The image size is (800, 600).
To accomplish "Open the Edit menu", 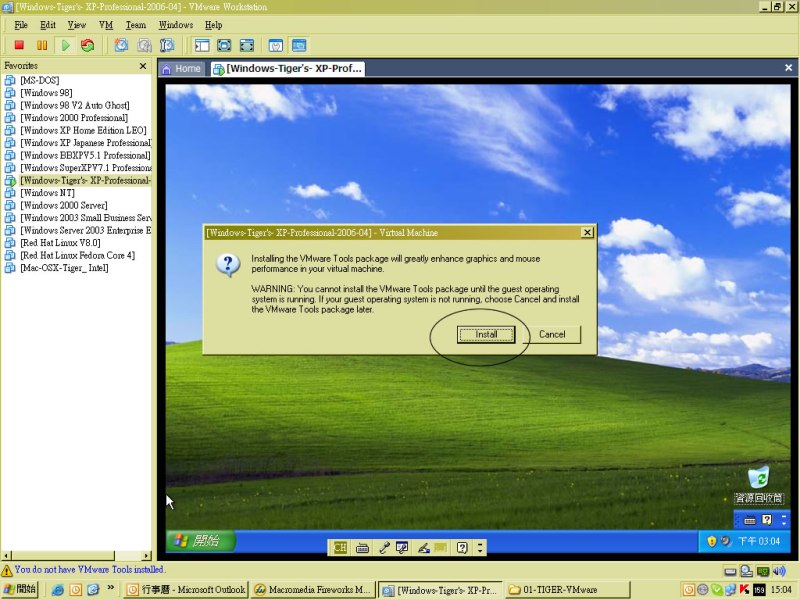I will click(48, 25).
